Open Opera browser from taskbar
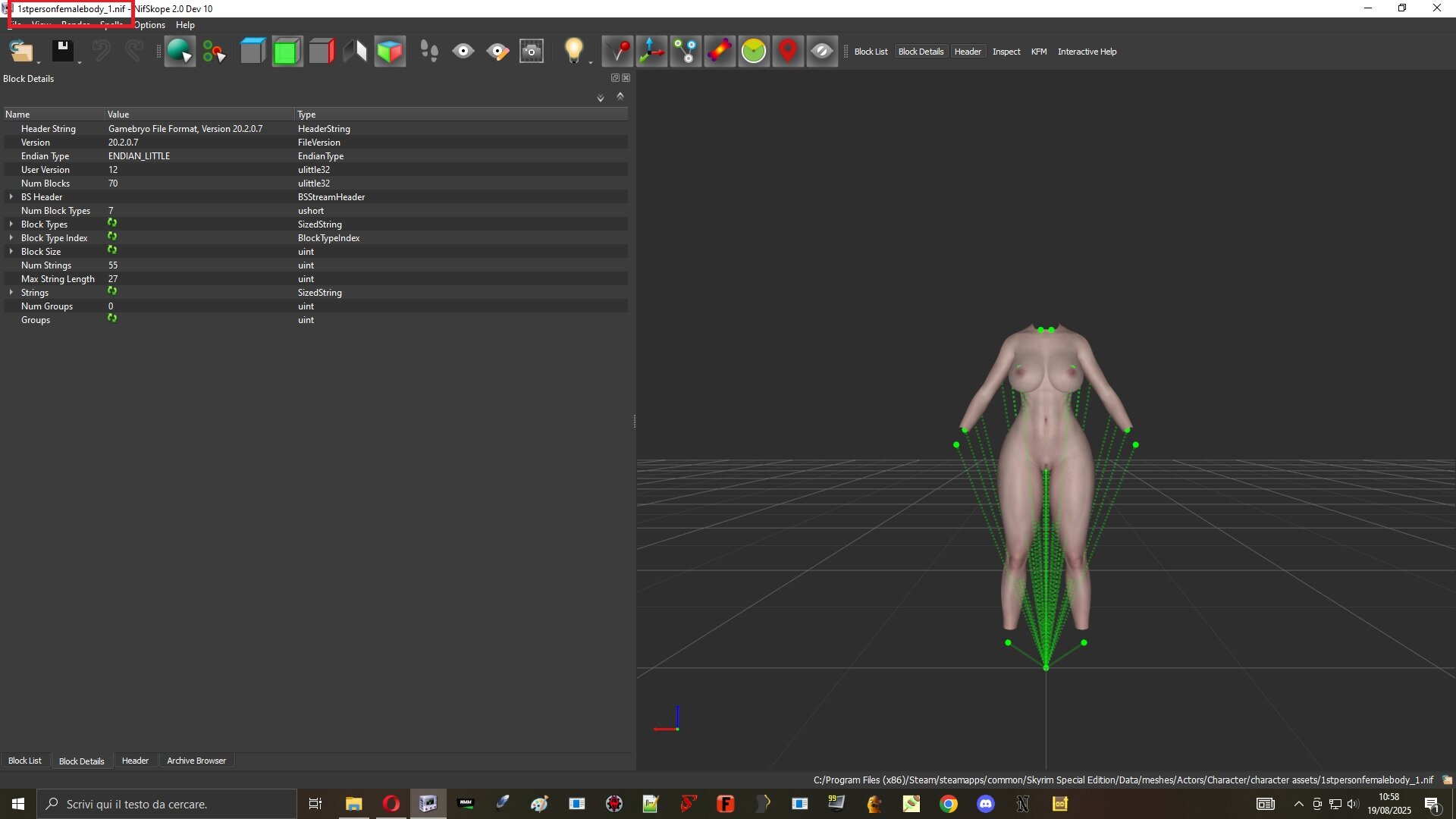Image resolution: width=1456 pixels, height=819 pixels. (x=391, y=804)
